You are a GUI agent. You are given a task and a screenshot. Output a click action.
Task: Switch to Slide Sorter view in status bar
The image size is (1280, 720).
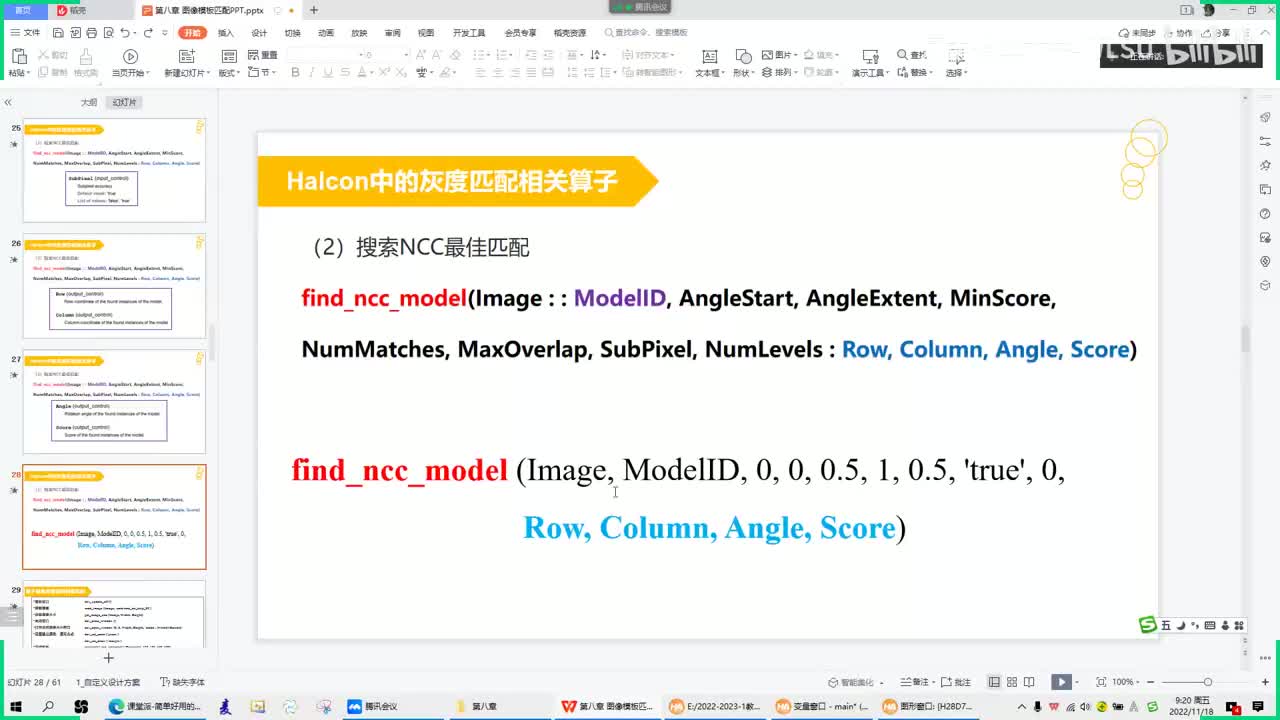pos(1012,682)
